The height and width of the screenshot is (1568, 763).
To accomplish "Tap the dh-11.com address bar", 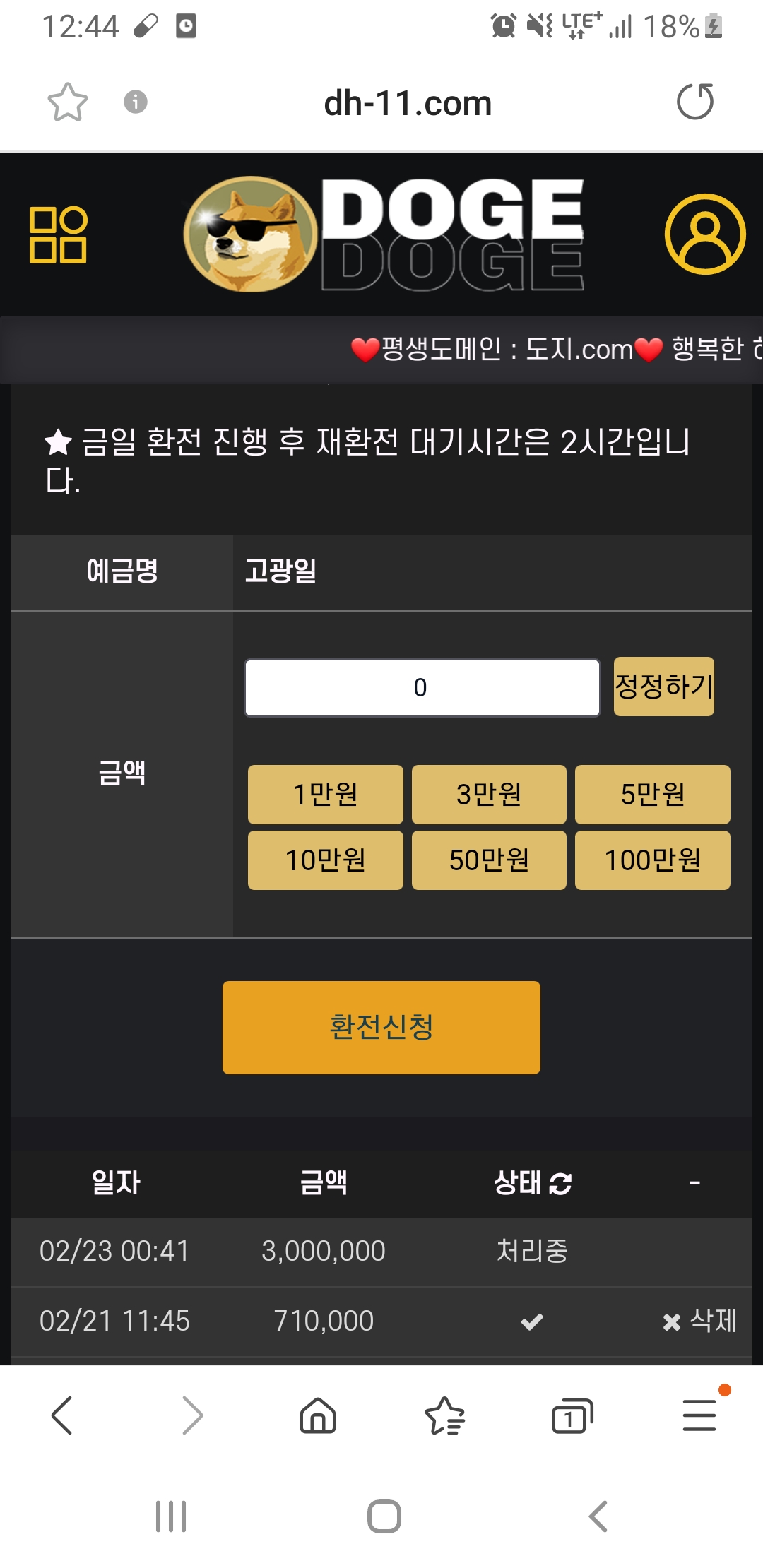I will pos(408,103).
